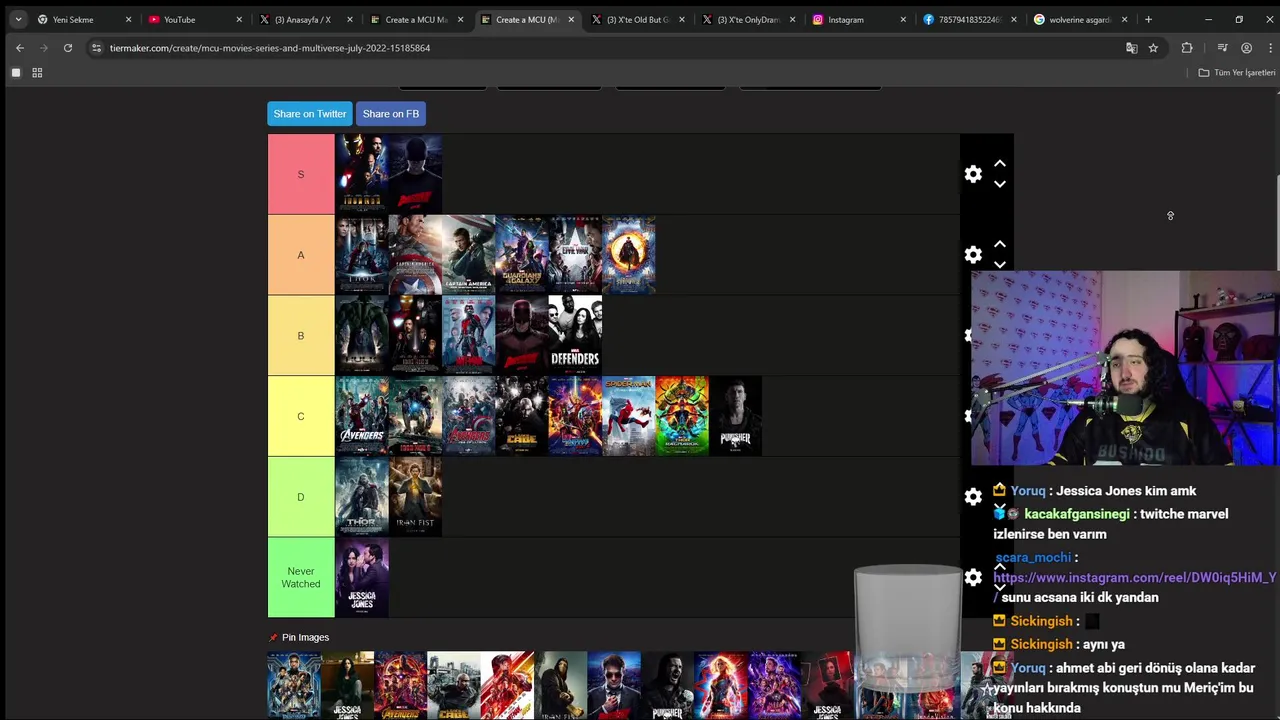
Task: Select Iron Man poster in S tier
Action: [362, 174]
